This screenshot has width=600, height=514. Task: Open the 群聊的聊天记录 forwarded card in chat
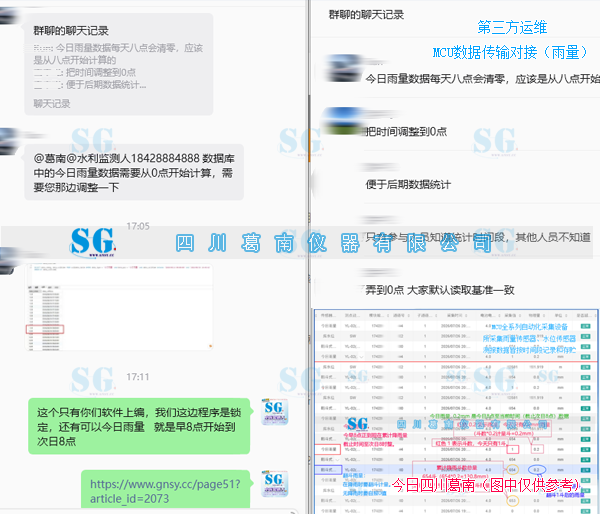119,64
